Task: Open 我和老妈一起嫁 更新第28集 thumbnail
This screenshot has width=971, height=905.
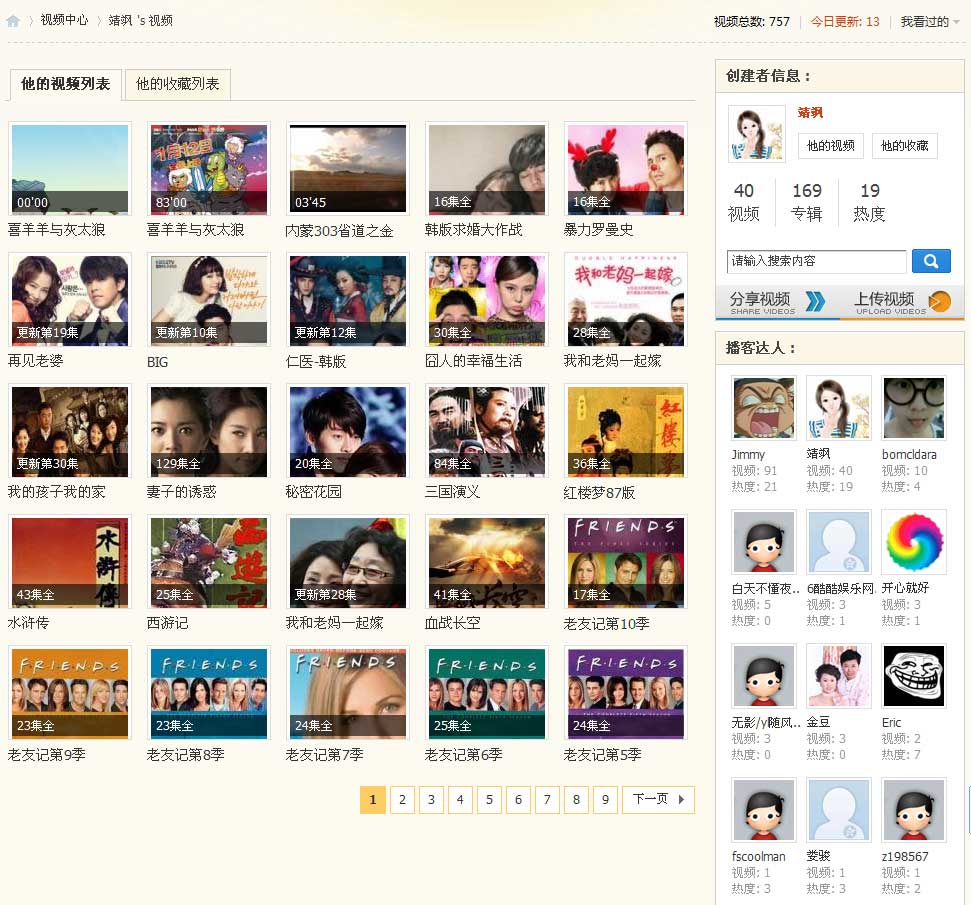Action: pyautogui.click(x=348, y=562)
